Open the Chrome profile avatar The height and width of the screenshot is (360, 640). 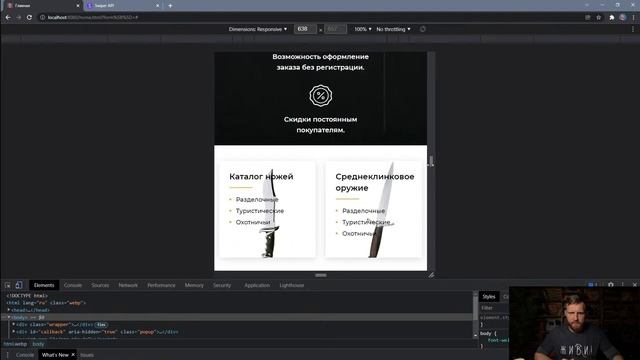(x=622, y=18)
